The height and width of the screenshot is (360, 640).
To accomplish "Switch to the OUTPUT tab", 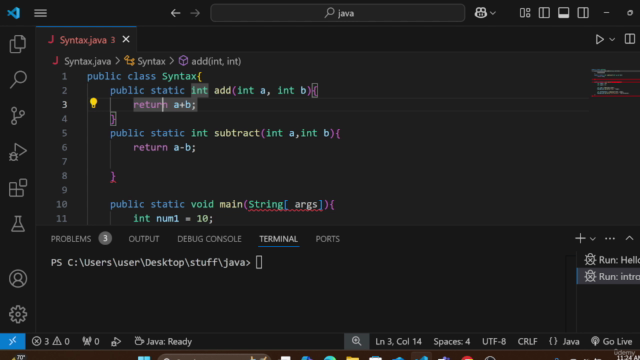I will click(144, 239).
